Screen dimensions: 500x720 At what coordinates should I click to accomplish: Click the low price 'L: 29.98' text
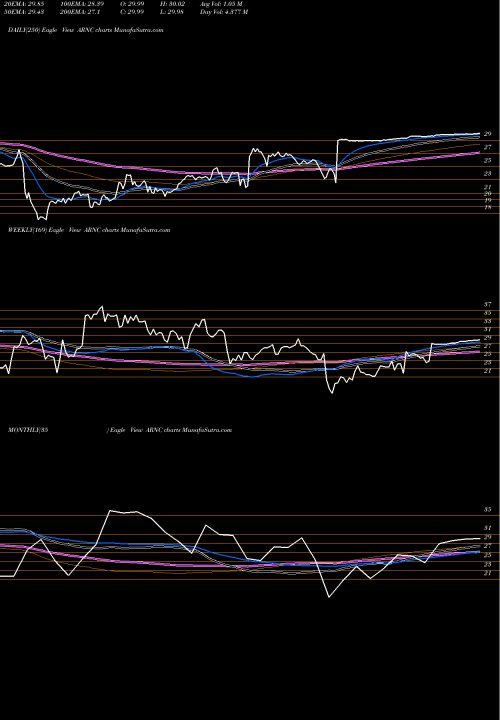[x=172, y=12]
